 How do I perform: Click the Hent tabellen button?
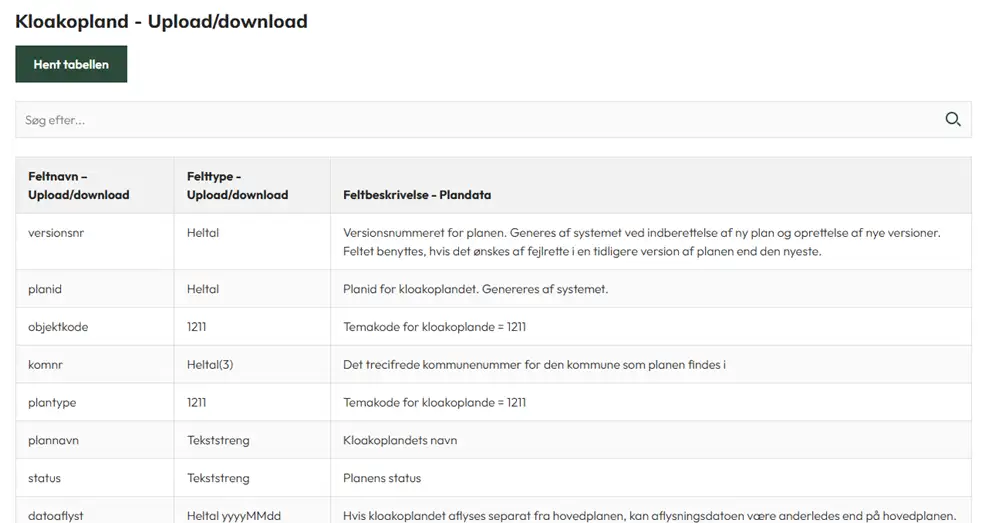[71, 64]
